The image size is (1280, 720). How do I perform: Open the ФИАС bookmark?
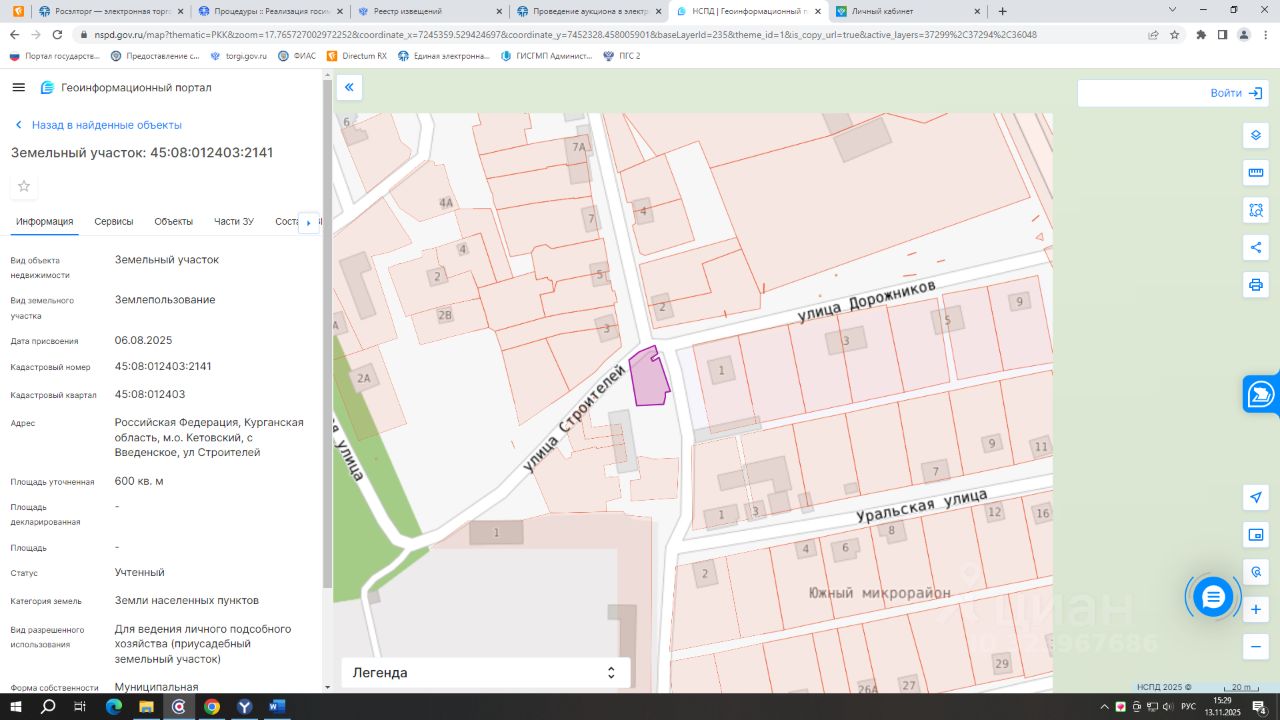[x=297, y=56]
